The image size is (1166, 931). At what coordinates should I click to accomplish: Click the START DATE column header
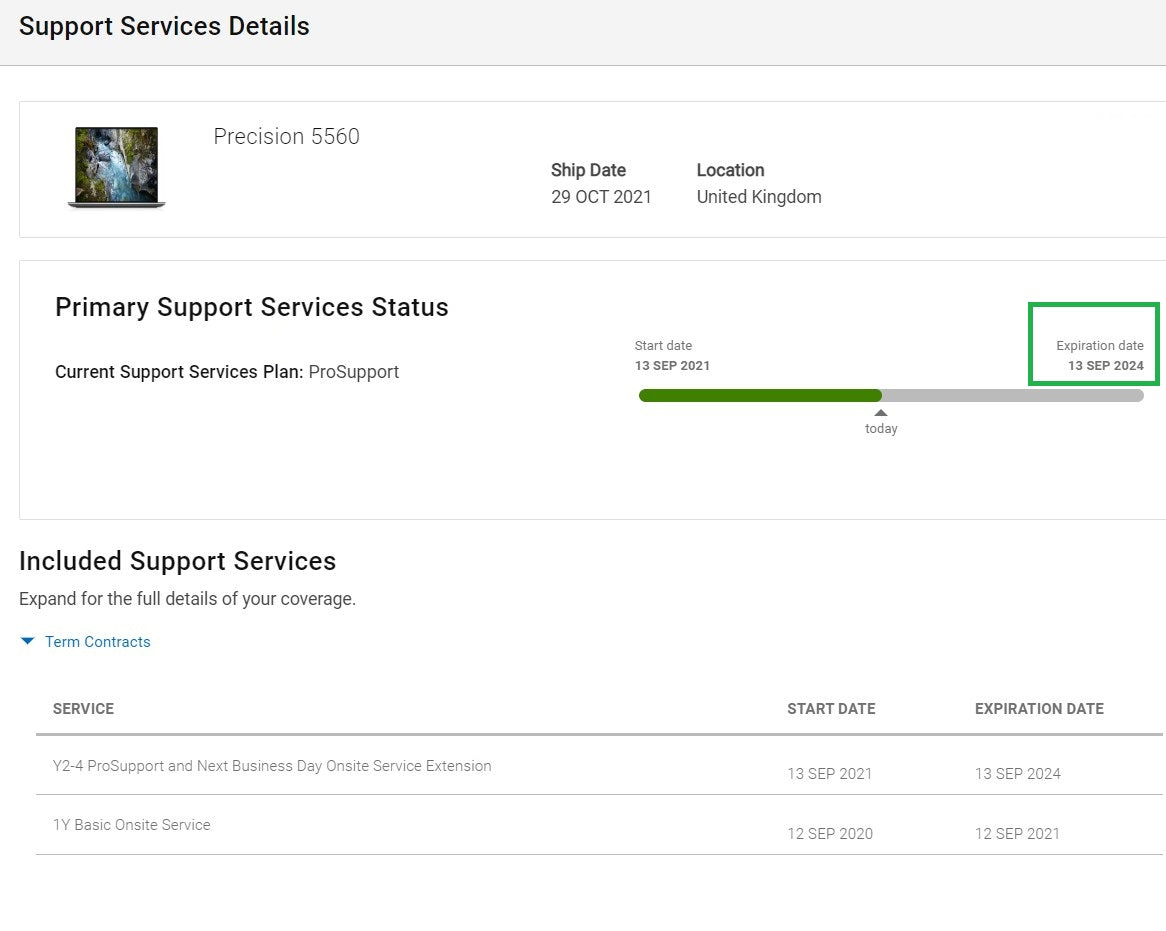point(831,709)
